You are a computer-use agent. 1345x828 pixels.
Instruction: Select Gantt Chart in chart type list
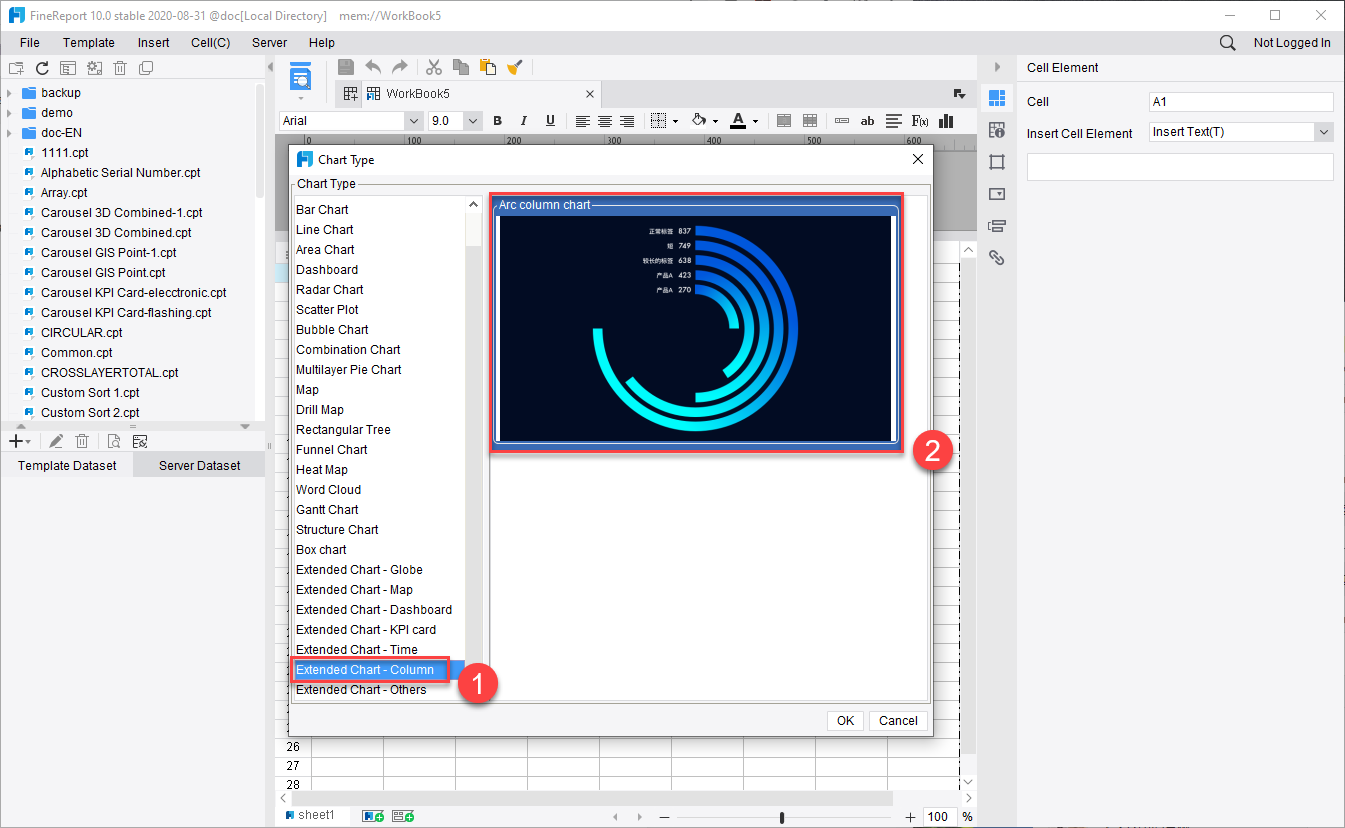pos(327,510)
